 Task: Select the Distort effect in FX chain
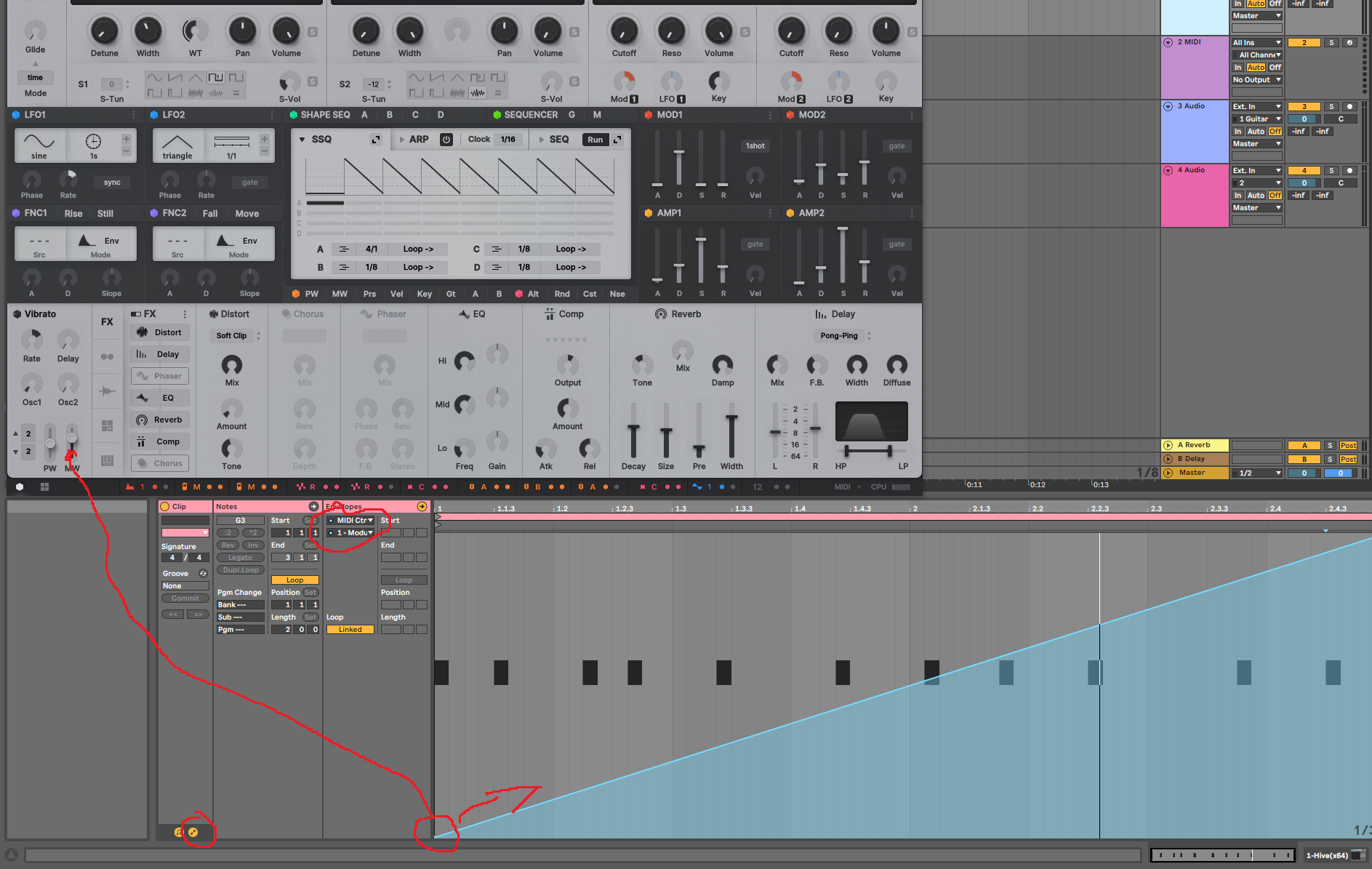point(160,332)
